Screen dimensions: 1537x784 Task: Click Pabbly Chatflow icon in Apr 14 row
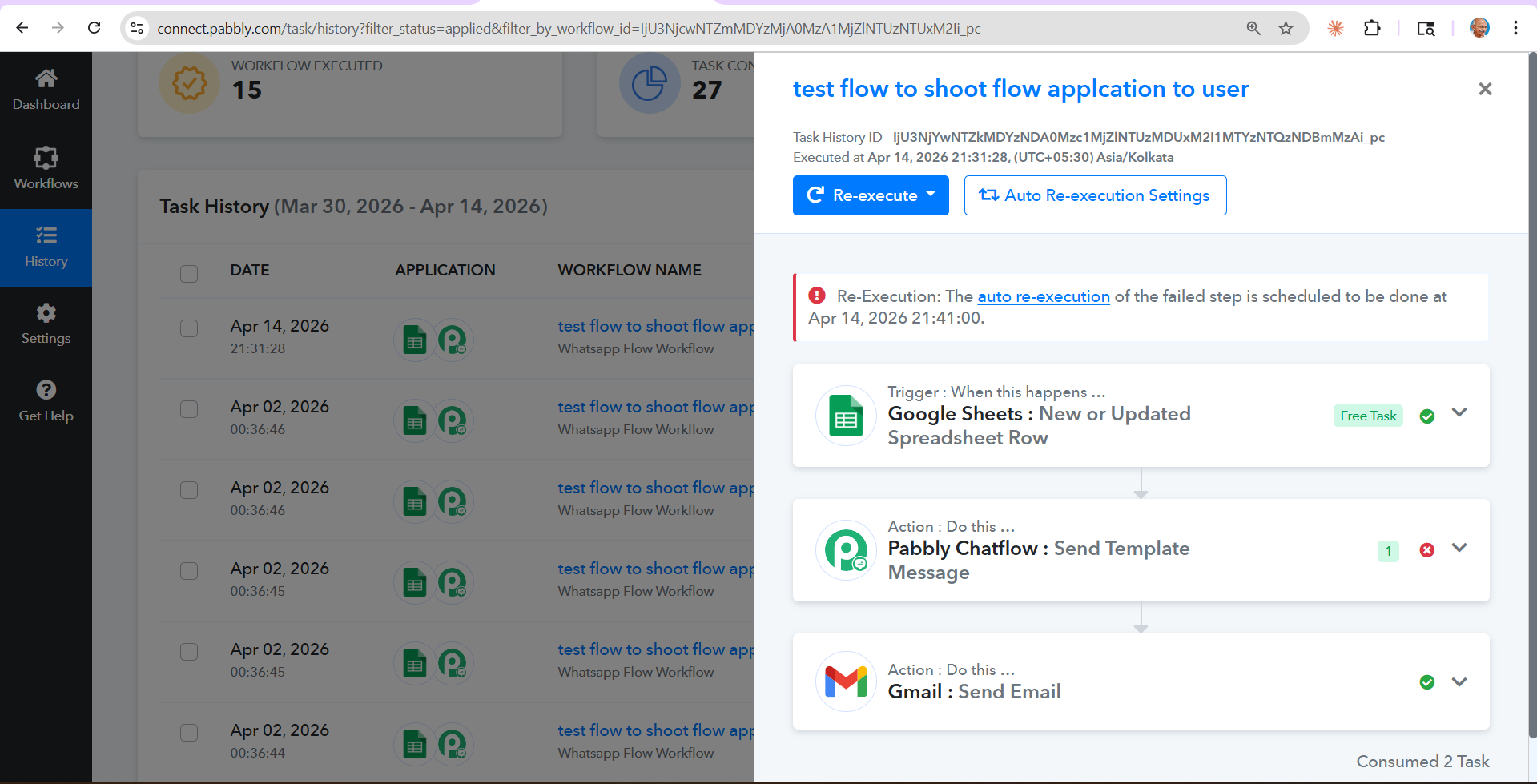click(x=453, y=340)
